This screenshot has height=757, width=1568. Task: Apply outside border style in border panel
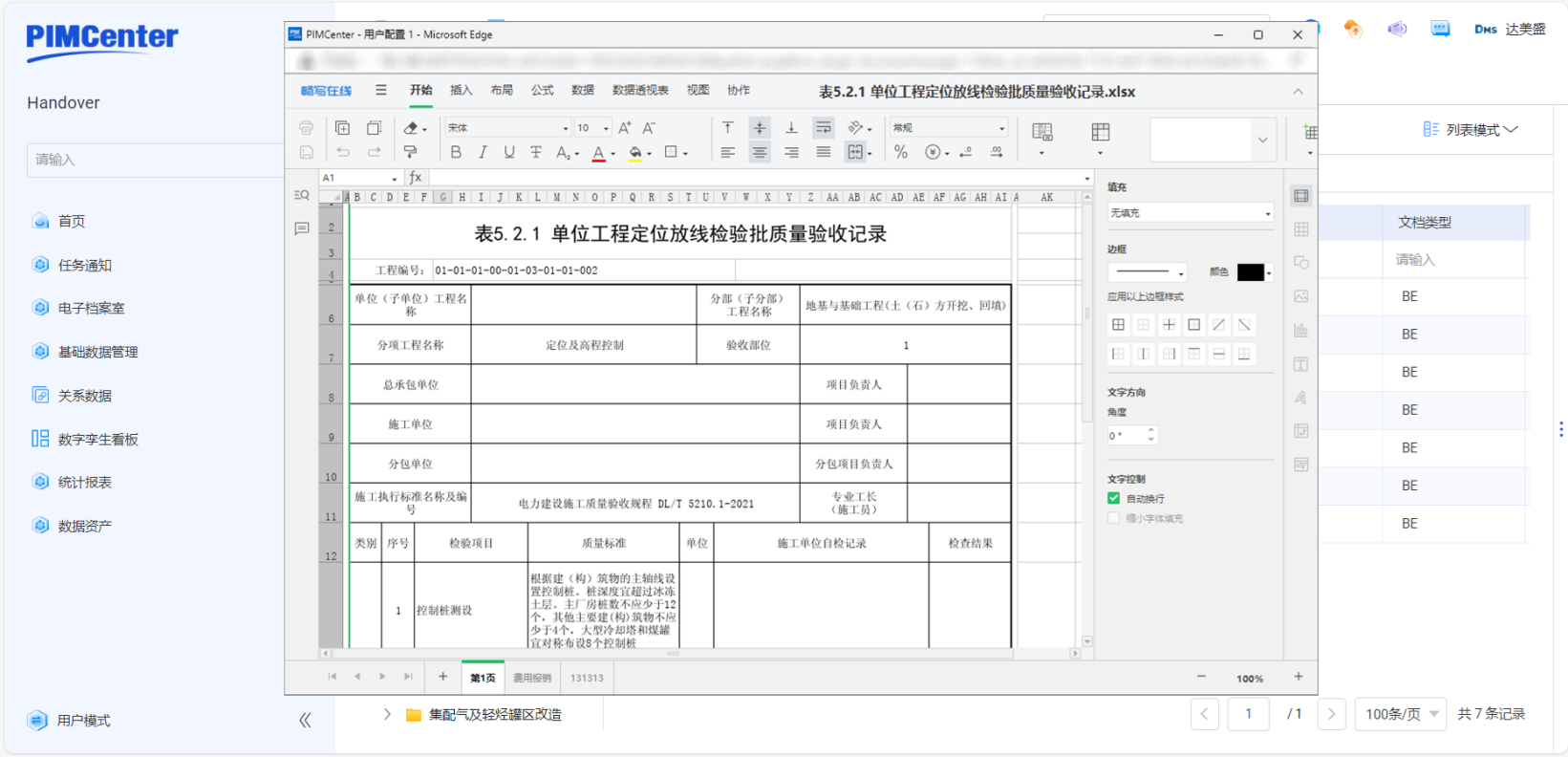click(1193, 325)
